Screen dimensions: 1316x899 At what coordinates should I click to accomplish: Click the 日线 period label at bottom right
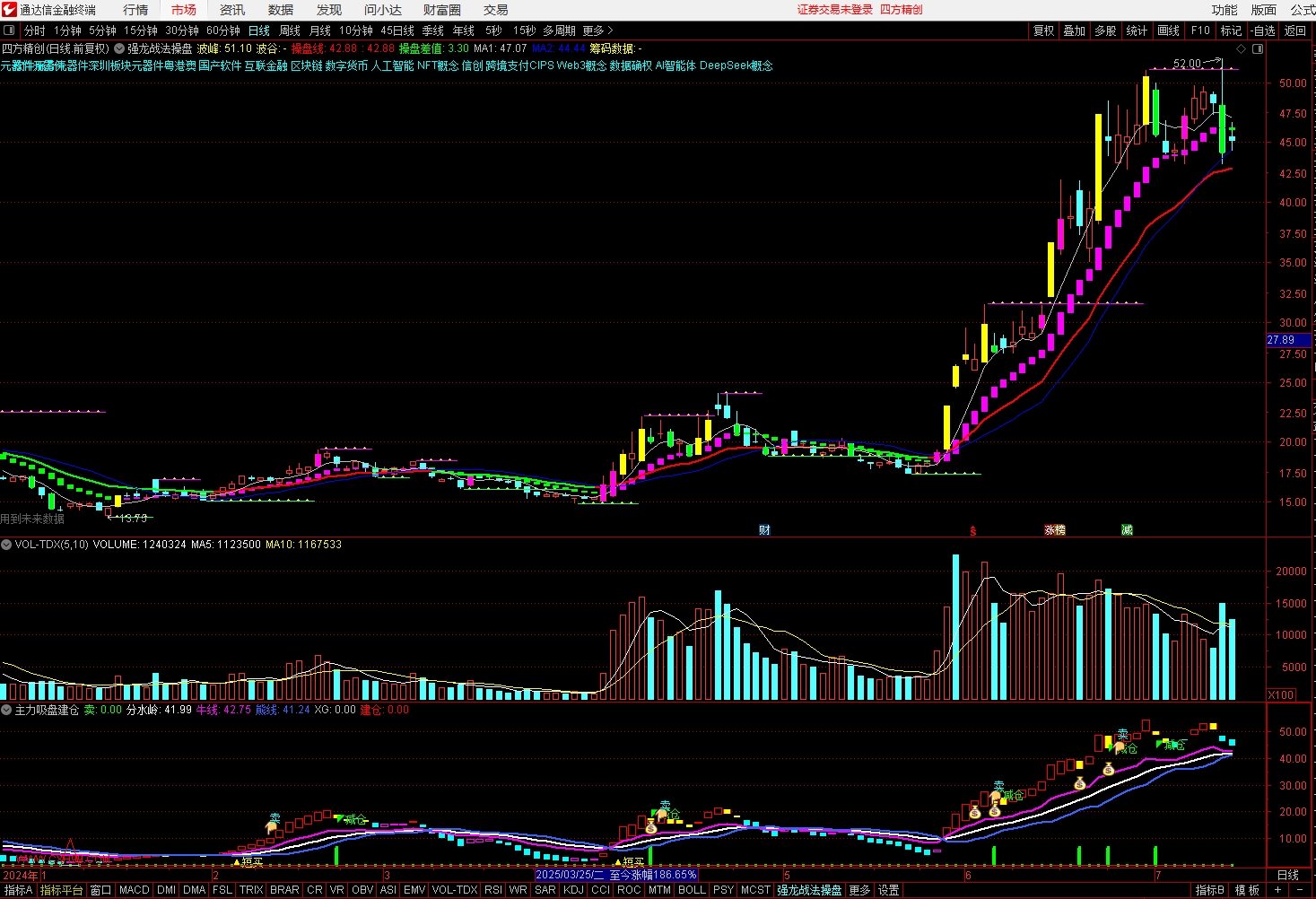click(x=1287, y=875)
